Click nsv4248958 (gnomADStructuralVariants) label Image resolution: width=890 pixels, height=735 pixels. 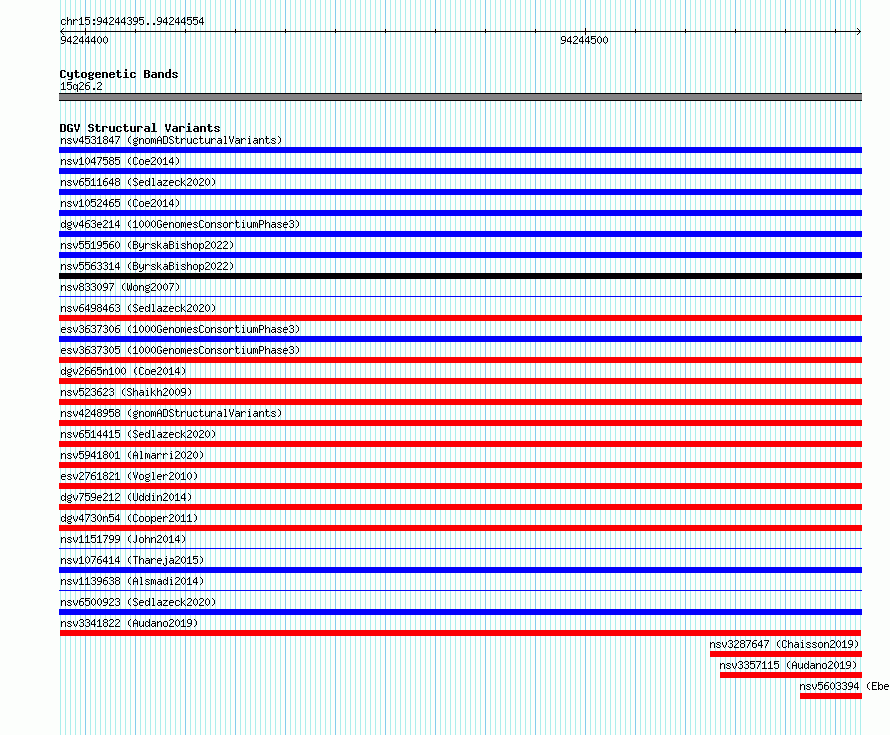171,413
